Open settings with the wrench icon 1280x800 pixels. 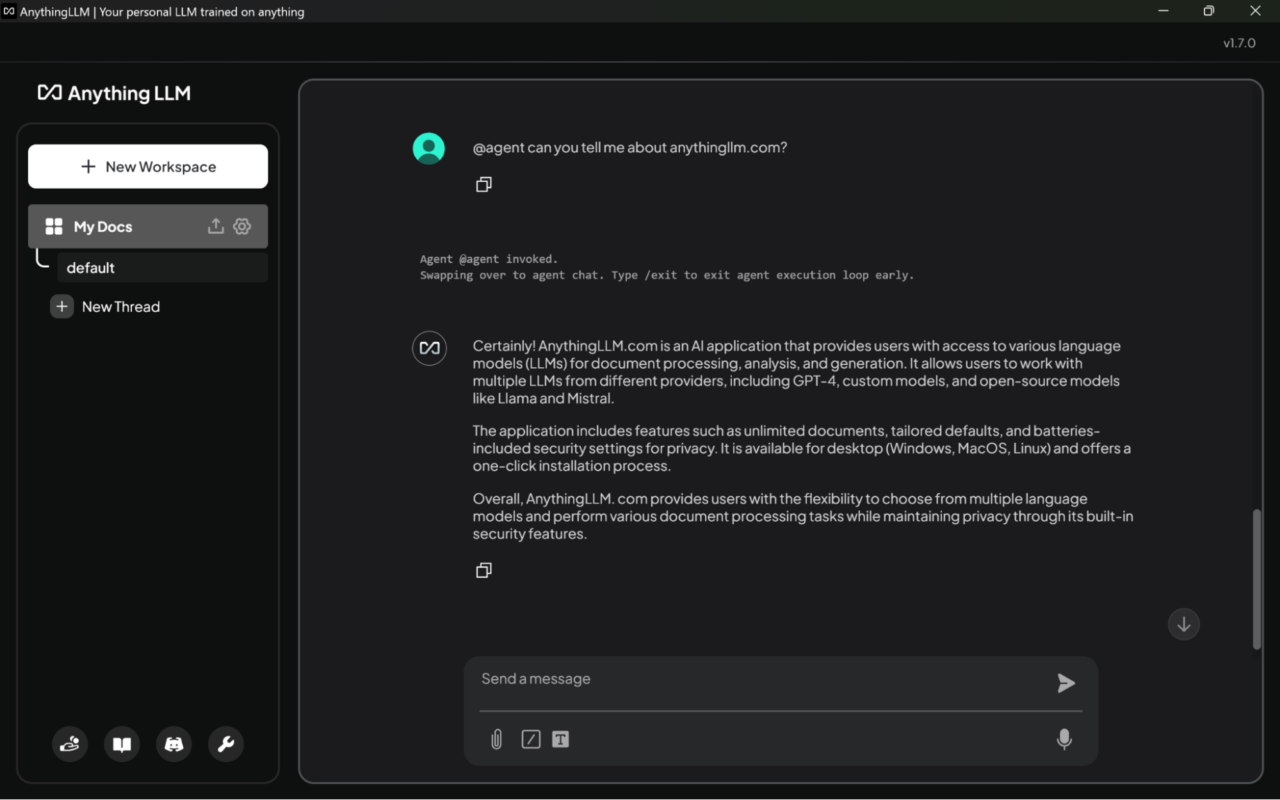point(226,744)
